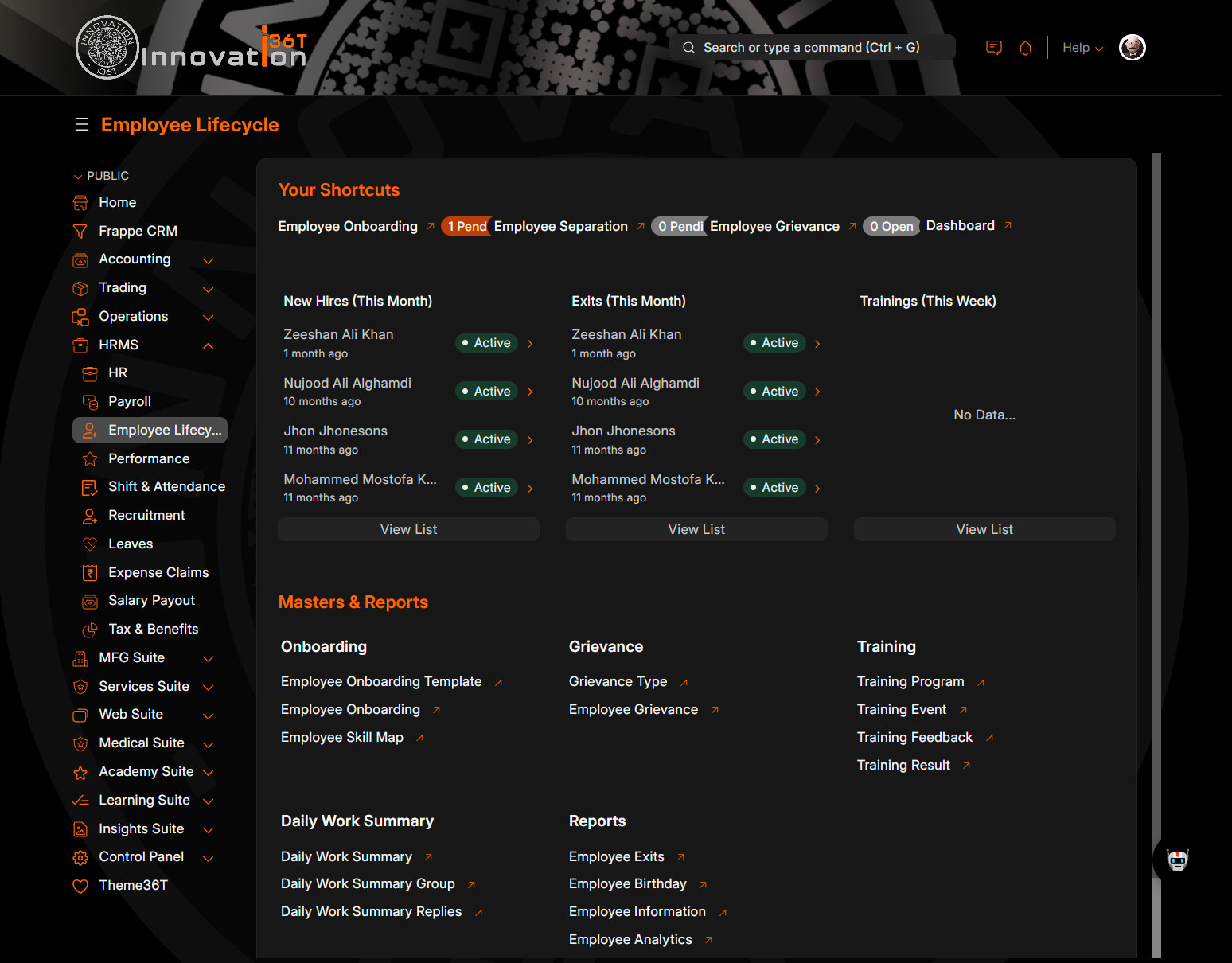Click the user avatar in header
This screenshot has height=963, width=1232.
(x=1132, y=48)
